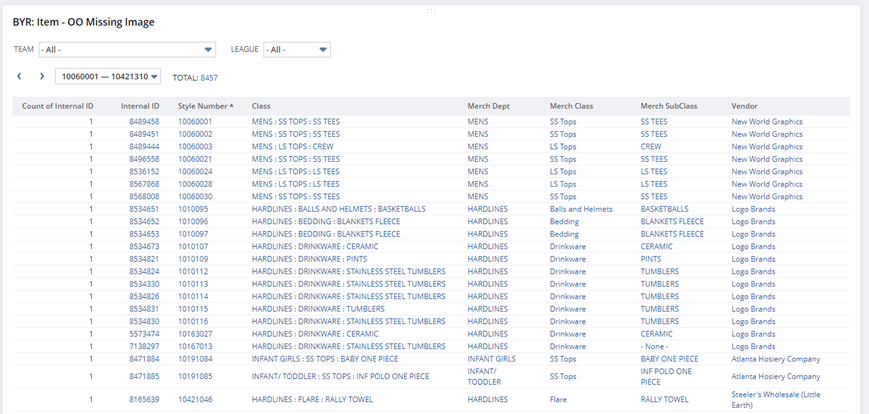Click style number 10060001
The image size is (869, 414).
(195, 121)
